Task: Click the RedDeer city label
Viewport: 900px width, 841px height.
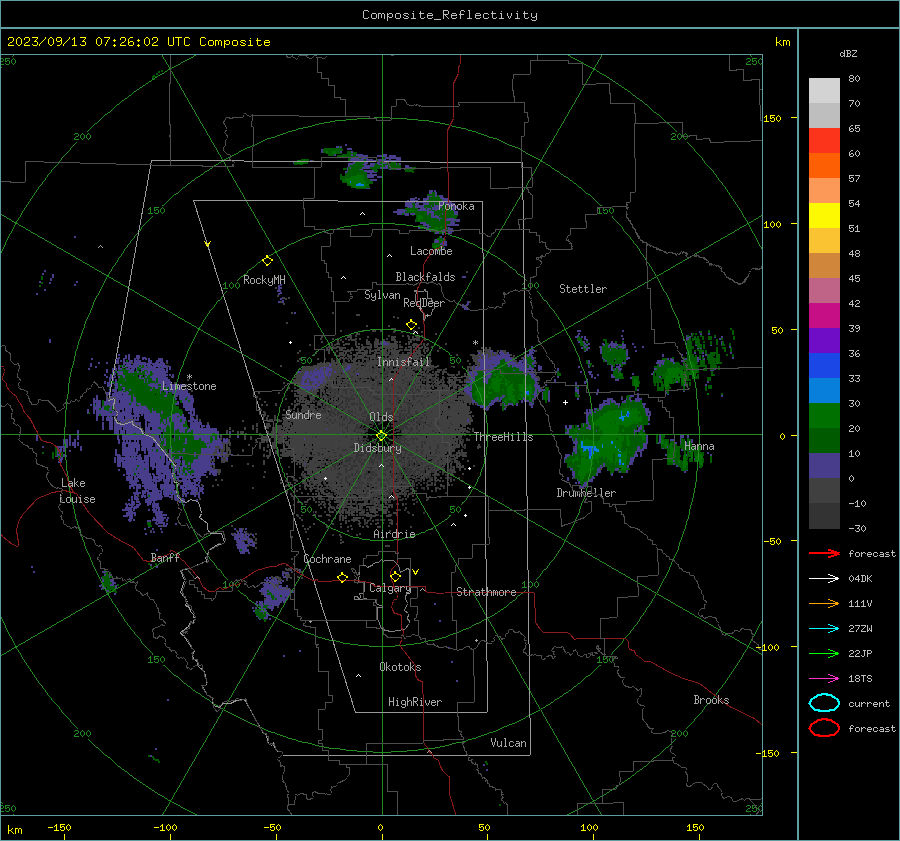Action: click(x=424, y=303)
